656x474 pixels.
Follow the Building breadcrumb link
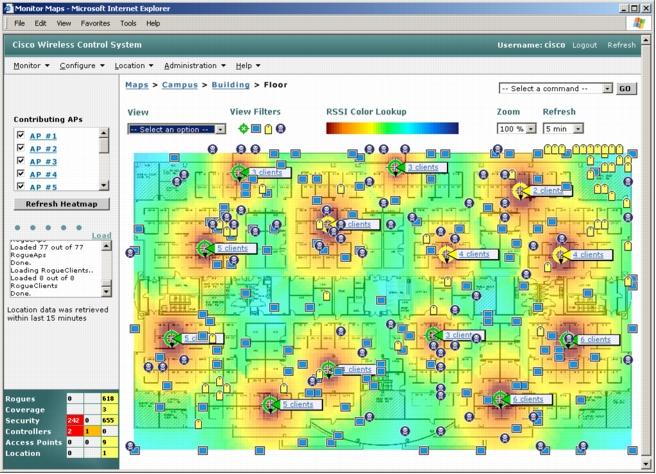tap(231, 85)
